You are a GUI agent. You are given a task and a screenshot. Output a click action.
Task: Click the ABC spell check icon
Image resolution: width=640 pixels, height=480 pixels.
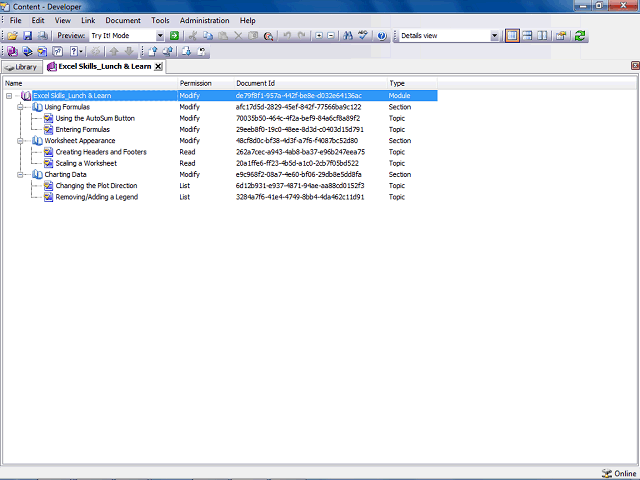click(x=362, y=36)
